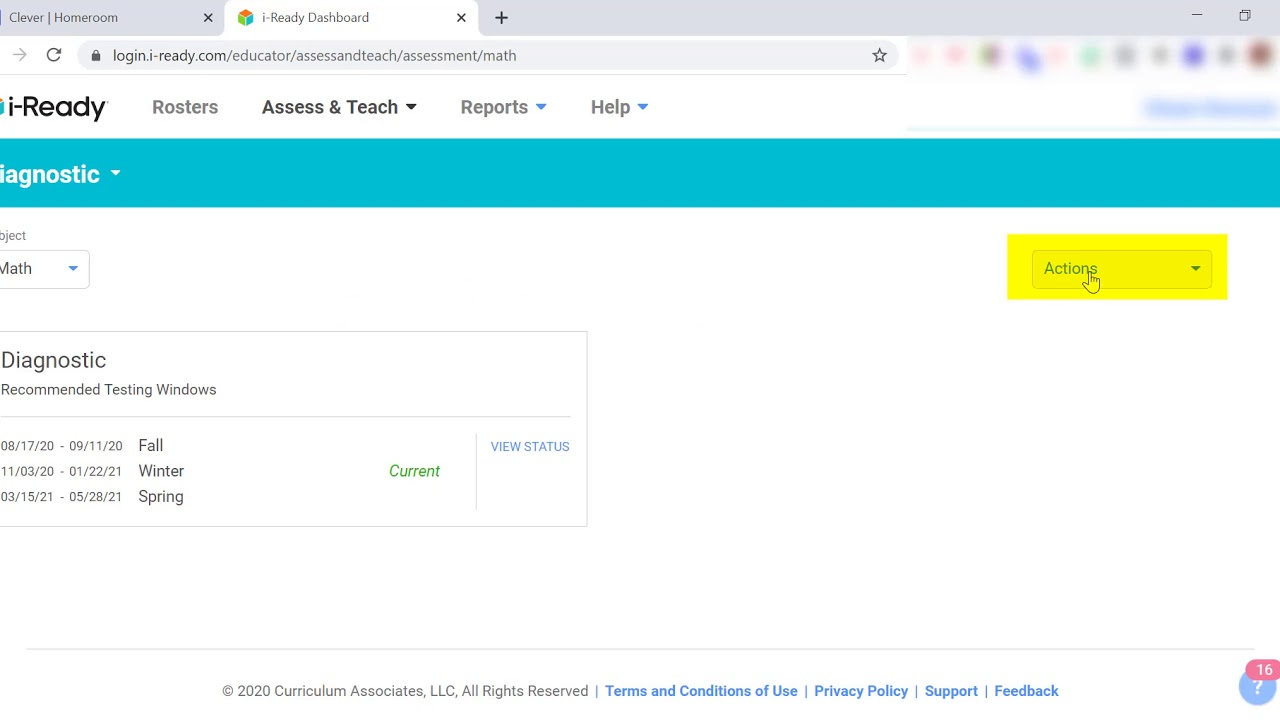
Task: Click the VIEW STATUS link
Action: 529,446
